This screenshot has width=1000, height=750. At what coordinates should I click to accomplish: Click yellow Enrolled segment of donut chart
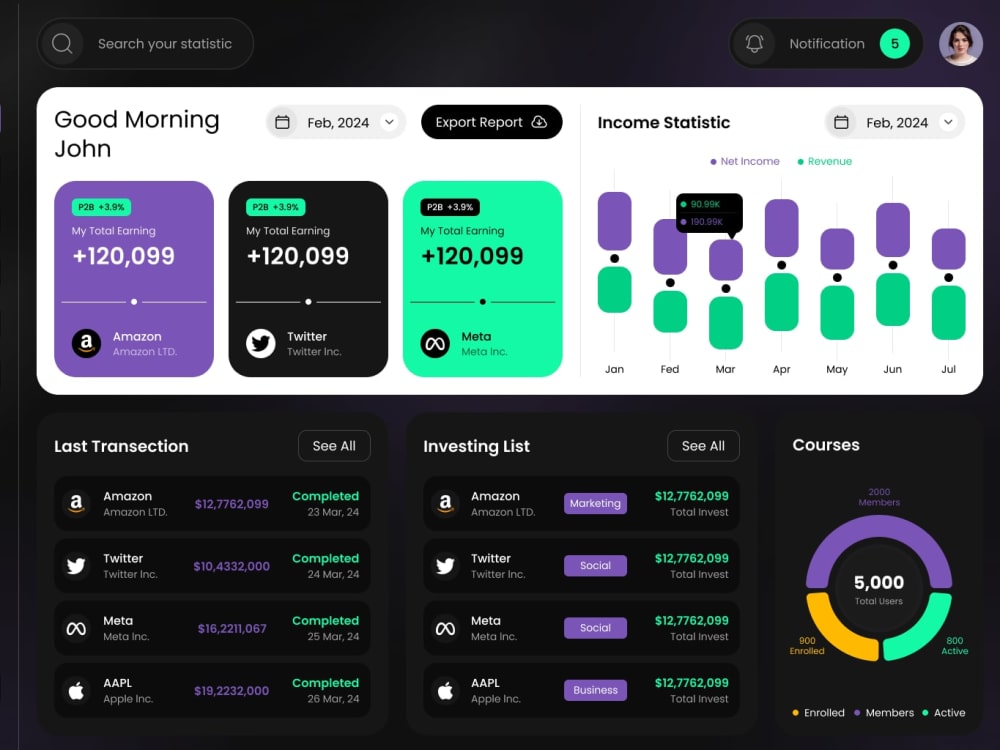click(837, 631)
